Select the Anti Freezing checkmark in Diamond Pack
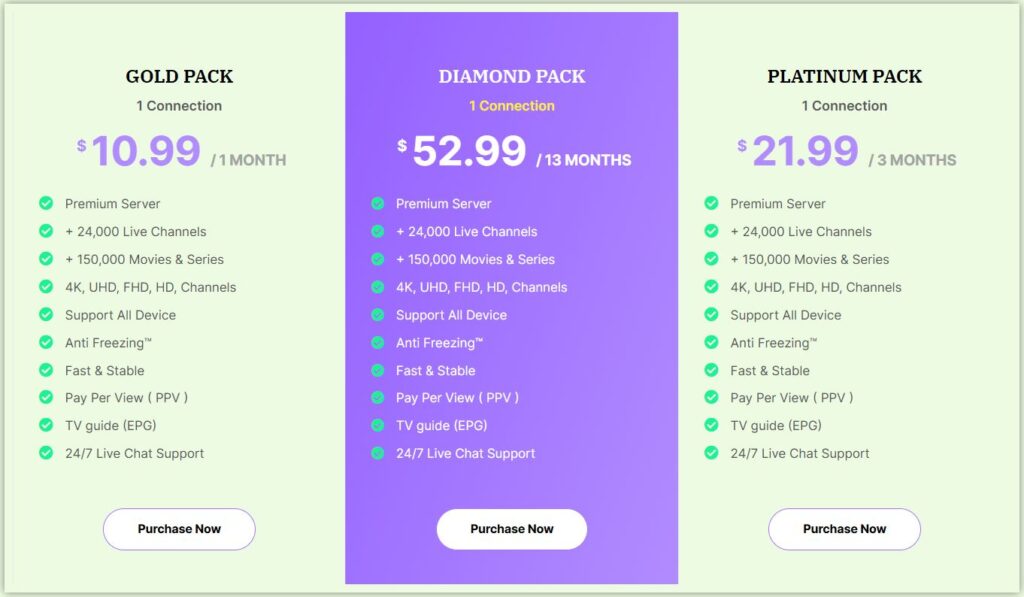Screen dimensions: 1024x597 [x=379, y=342]
